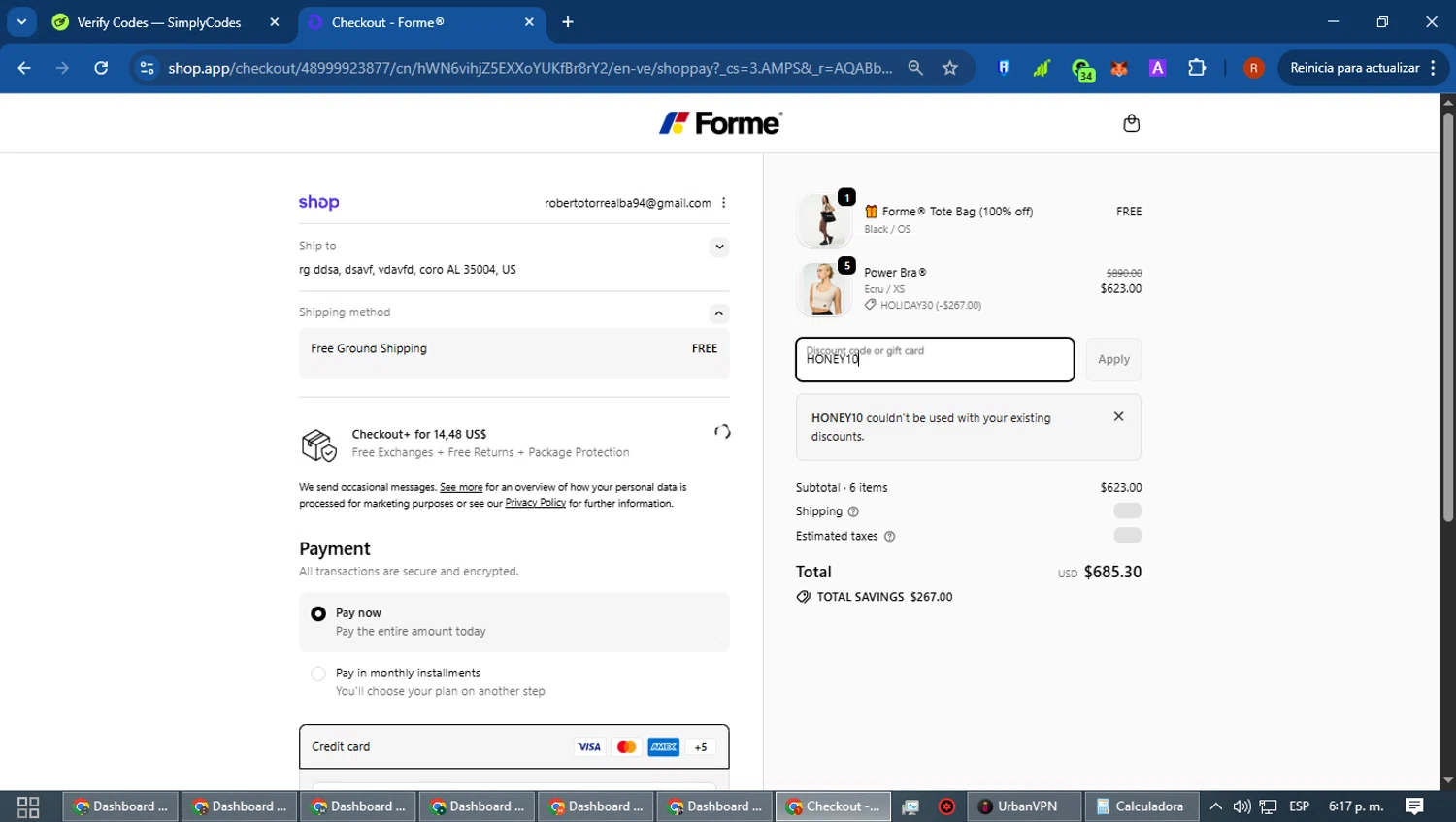Image resolution: width=1456 pixels, height=822 pixels.
Task: Click the Checkout+ package protection icon
Action: click(318, 445)
